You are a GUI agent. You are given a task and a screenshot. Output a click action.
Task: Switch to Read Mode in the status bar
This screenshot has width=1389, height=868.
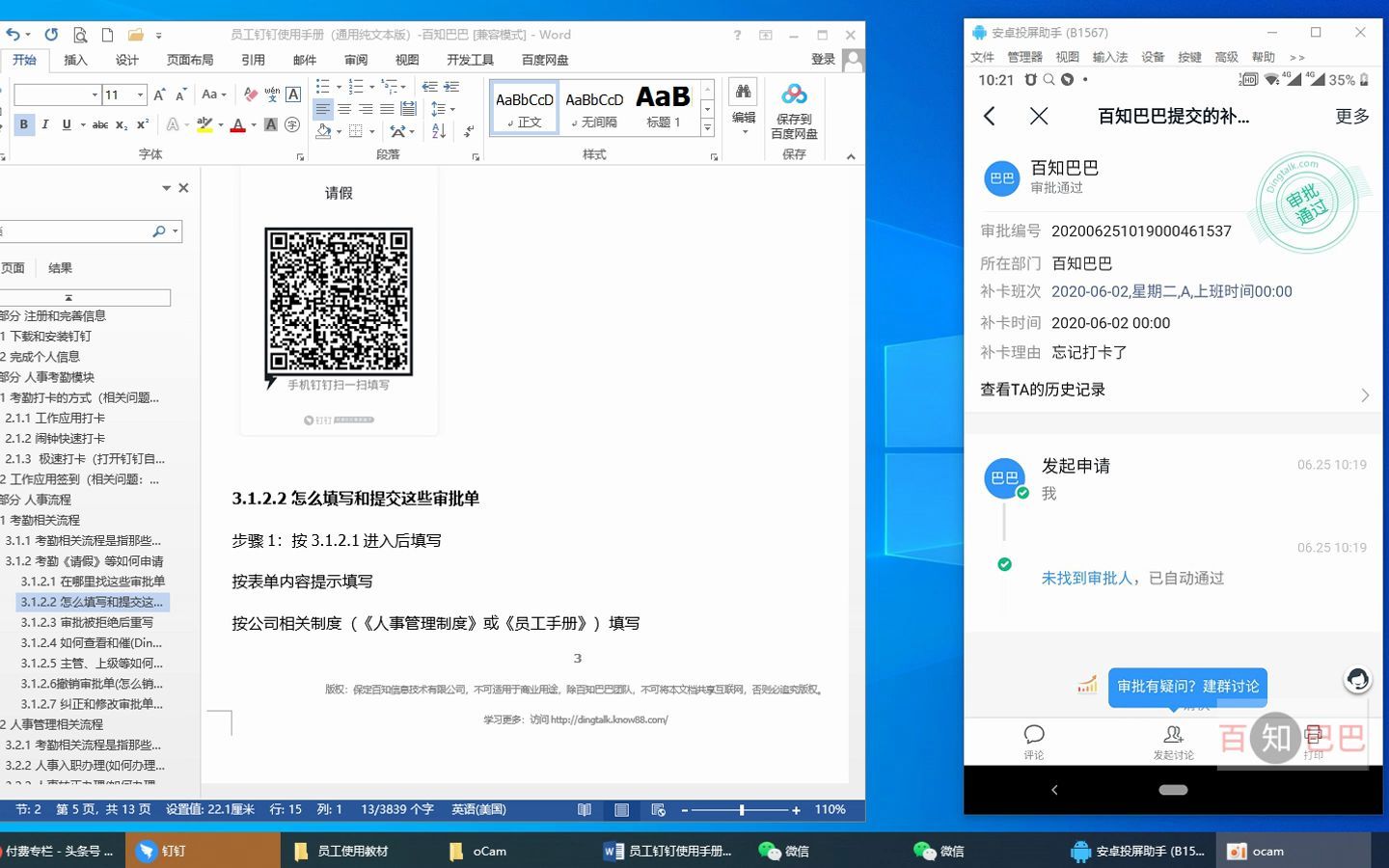point(584,809)
